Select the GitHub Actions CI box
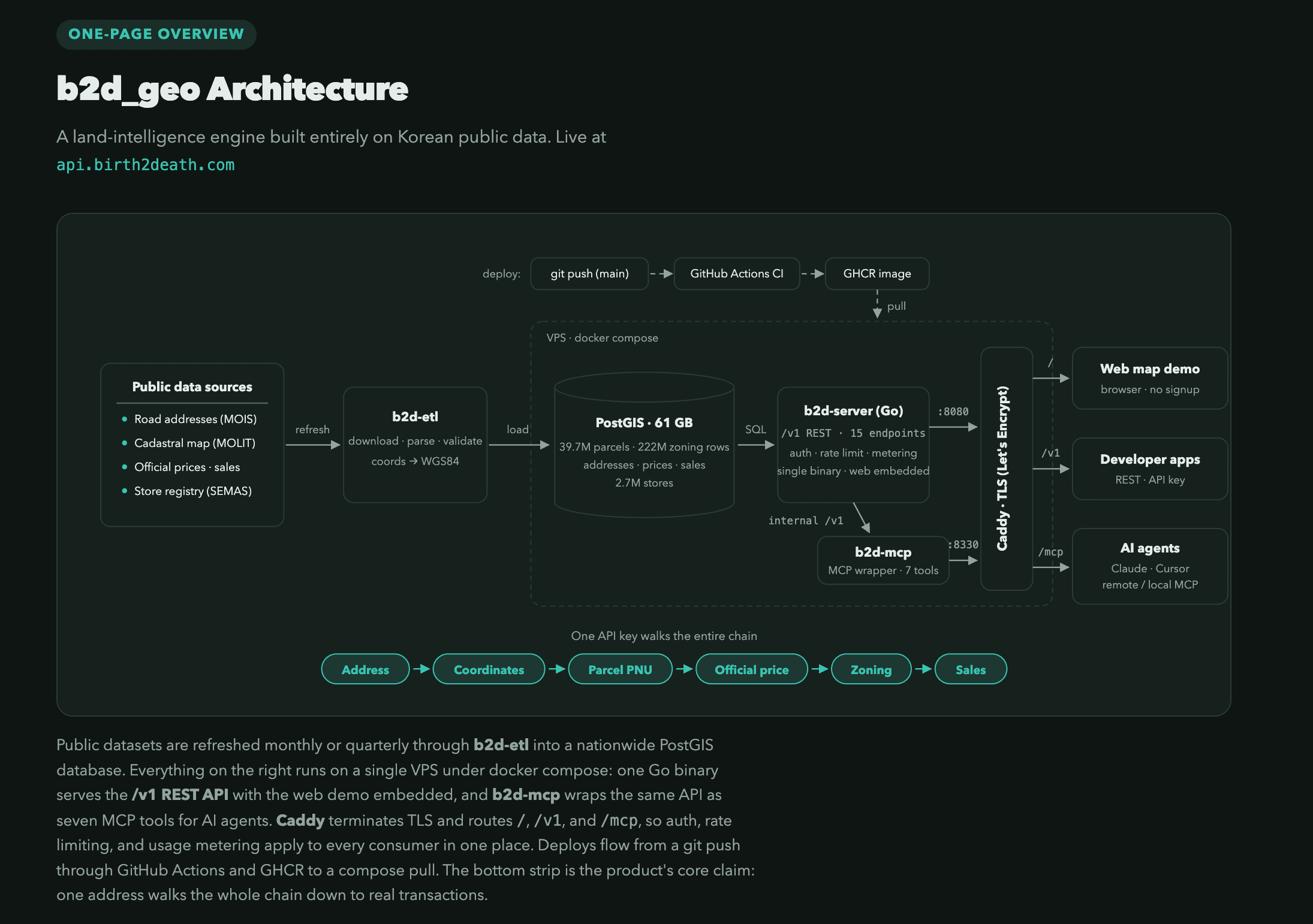1313x924 pixels. pos(737,274)
